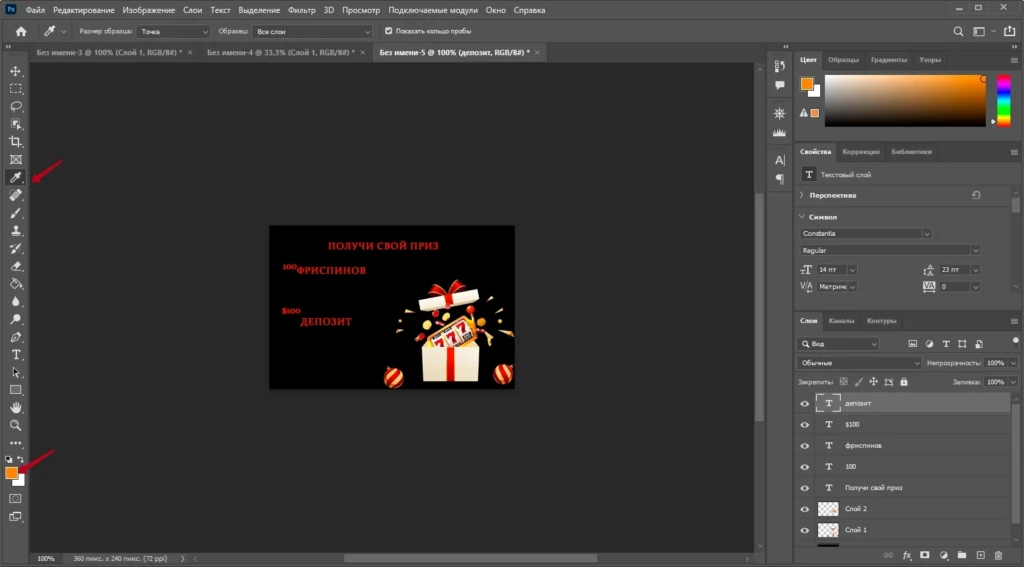The image size is (1024, 567).
Task: Click the 'Слой 2' layer thumbnail
Action: [828, 509]
